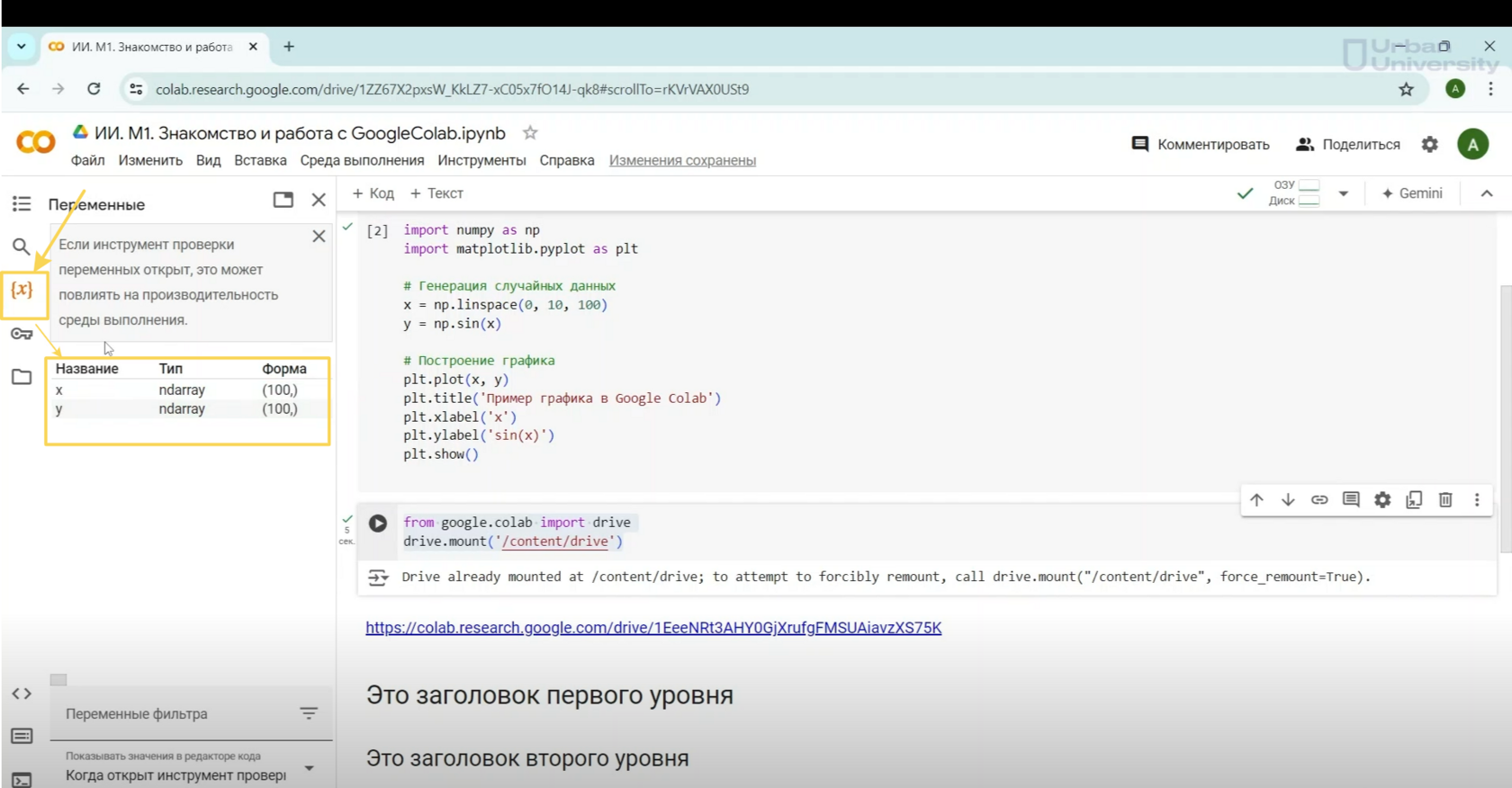Open code snippets angle-brackets icon
The width and height of the screenshot is (1512, 788).
(x=22, y=694)
